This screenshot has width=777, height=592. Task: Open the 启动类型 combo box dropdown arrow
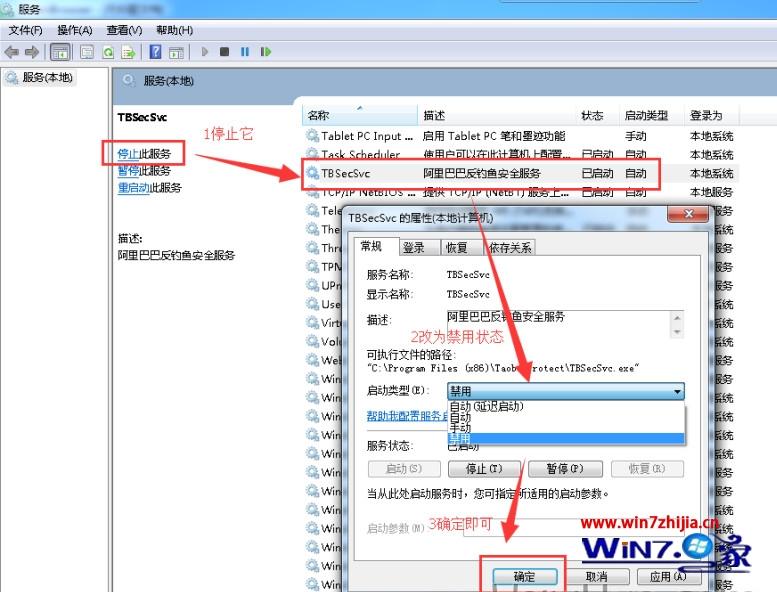[x=677, y=391]
